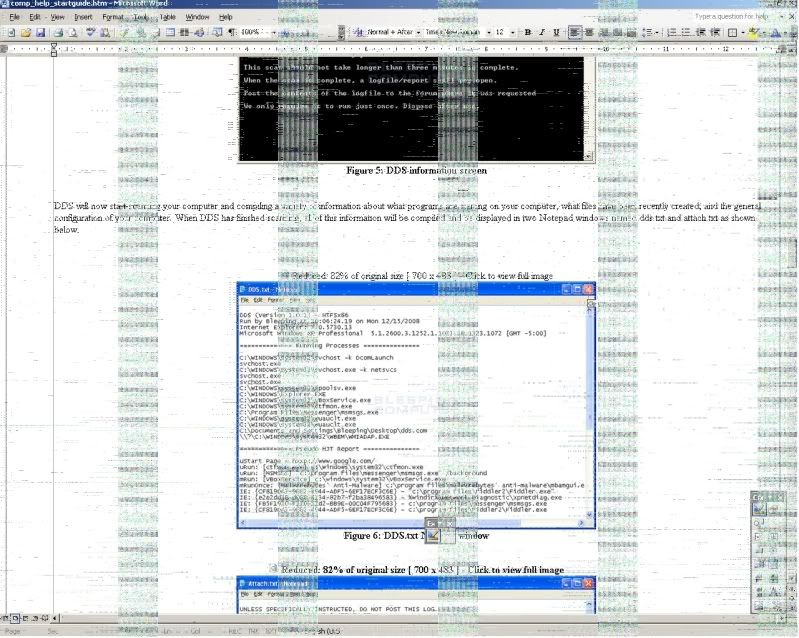799x638 pixels.
Task: Open the View menu
Action: 57,17
